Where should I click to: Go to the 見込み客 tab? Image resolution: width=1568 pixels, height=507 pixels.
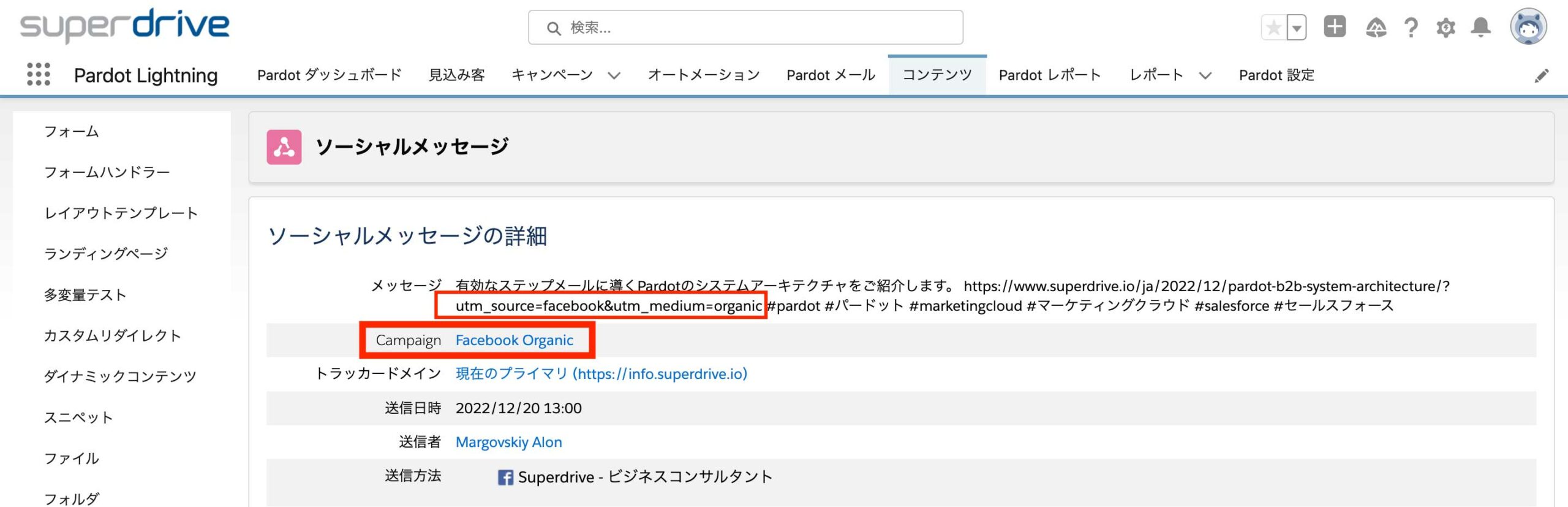click(456, 75)
